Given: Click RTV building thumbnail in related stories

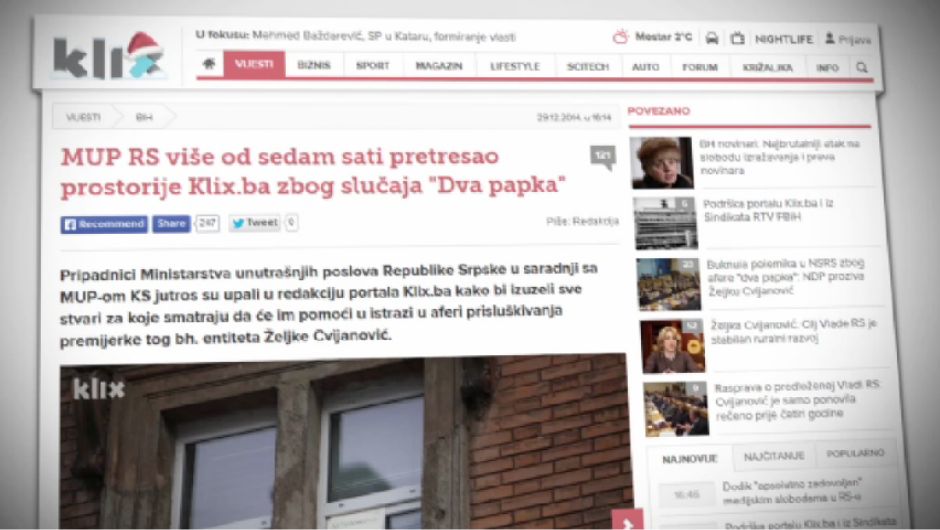Looking at the screenshot, I should click(665, 223).
